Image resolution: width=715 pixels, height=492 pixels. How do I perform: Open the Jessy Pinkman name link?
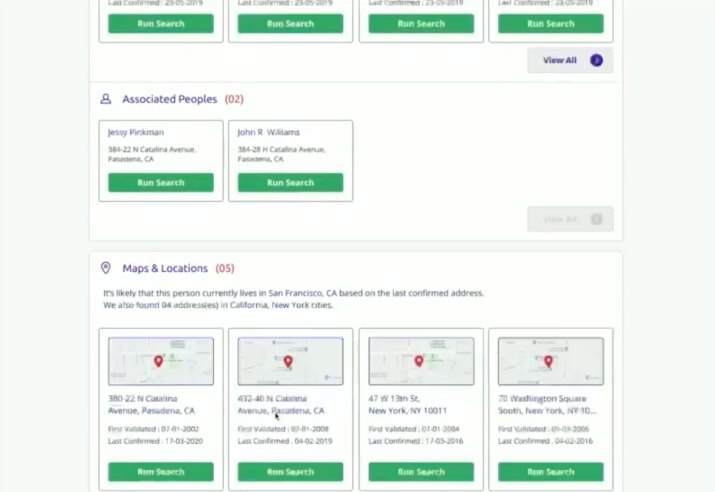click(135, 132)
